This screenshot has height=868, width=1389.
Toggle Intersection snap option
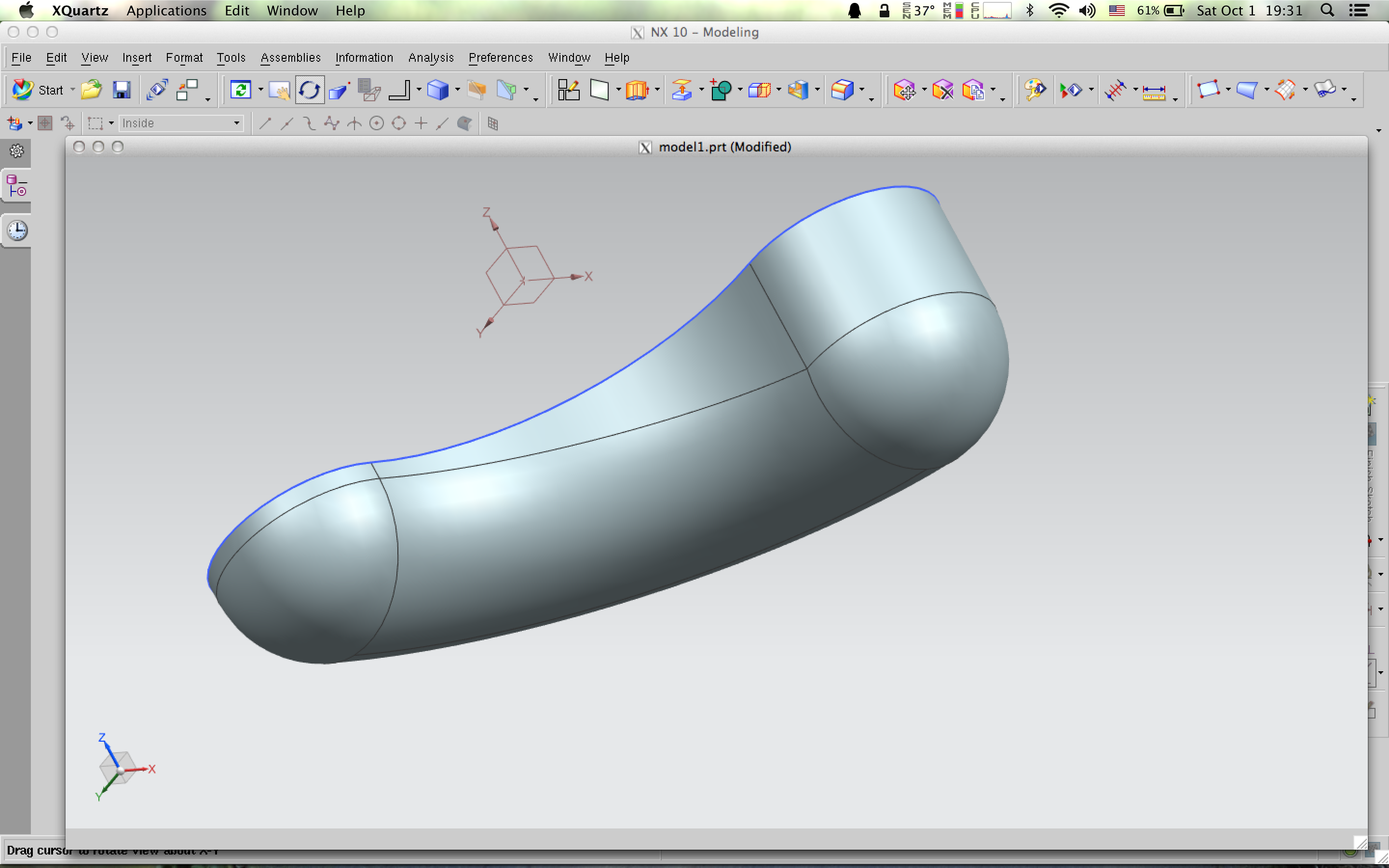354,123
